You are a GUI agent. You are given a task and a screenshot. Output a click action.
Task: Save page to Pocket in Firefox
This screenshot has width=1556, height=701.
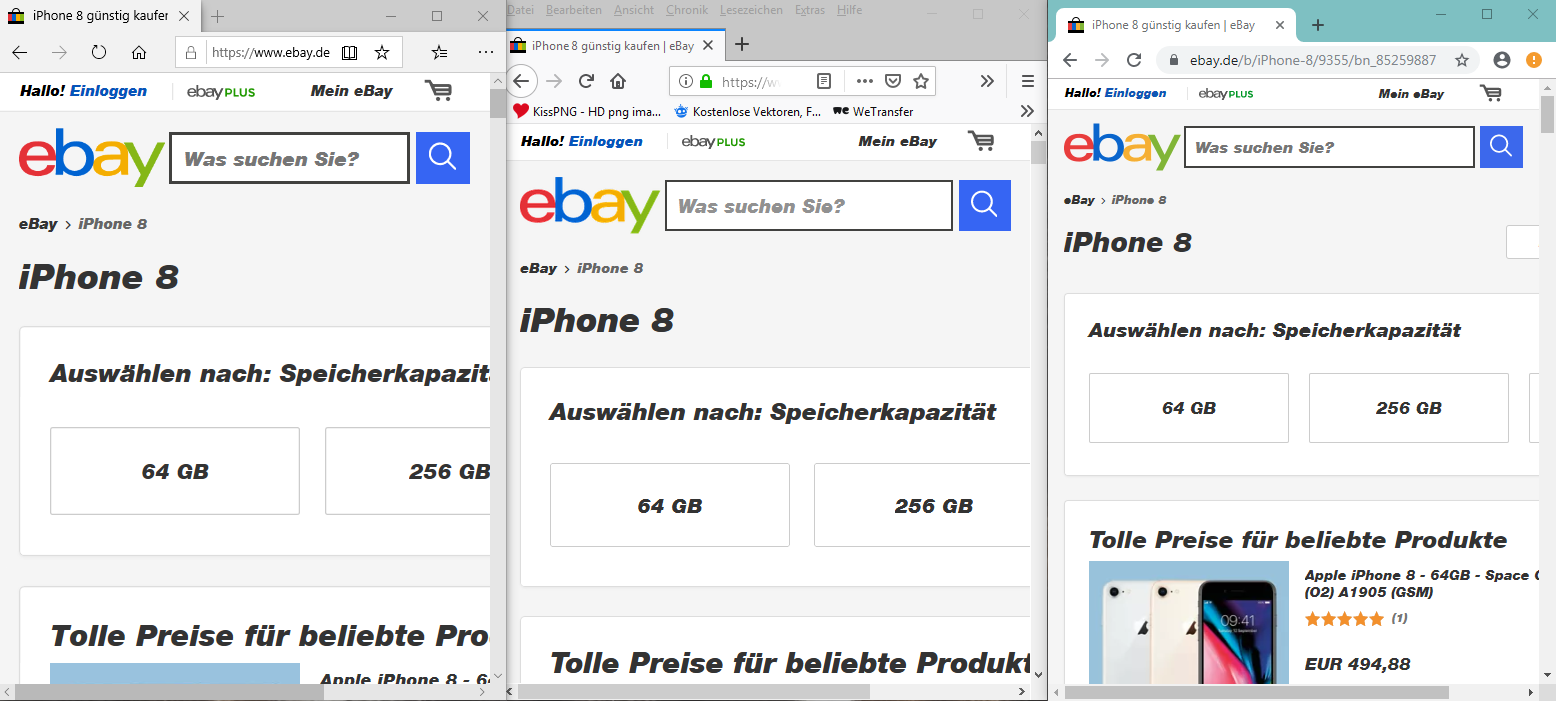click(894, 81)
